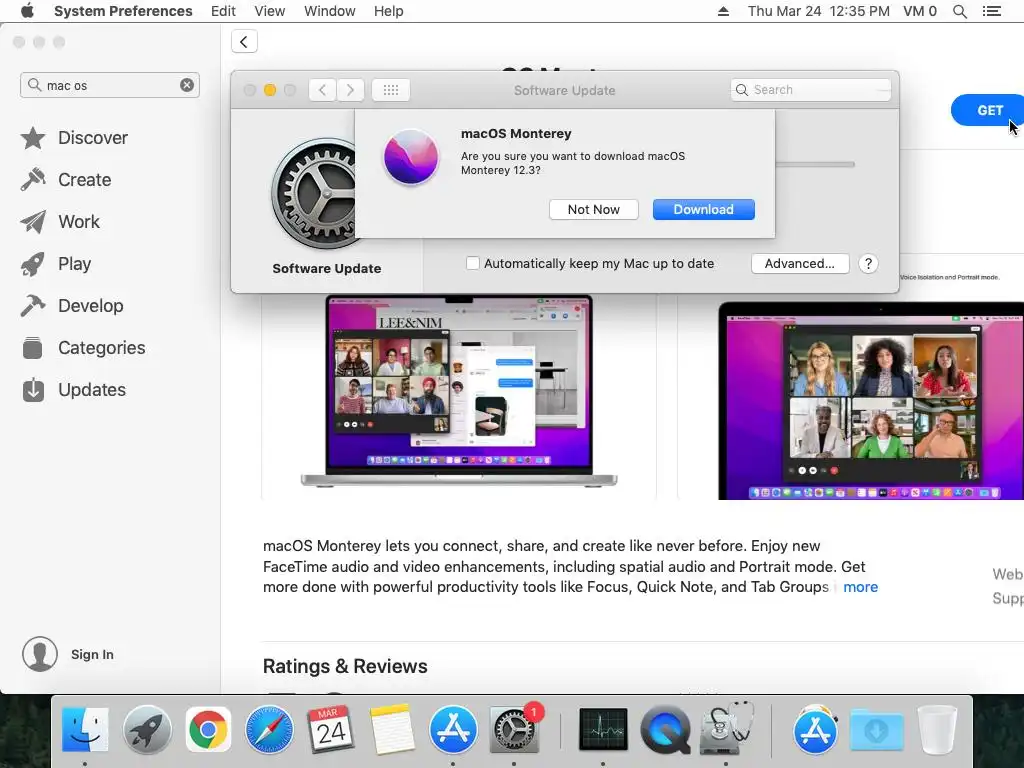Click the blue GET button

pyautogui.click(x=989, y=110)
